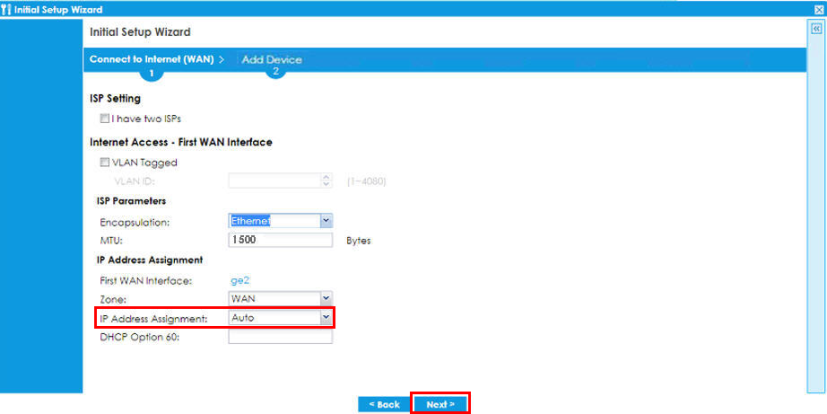Proceed with the Next button
The height and width of the screenshot is (414, 827).
tap(440, 404)
